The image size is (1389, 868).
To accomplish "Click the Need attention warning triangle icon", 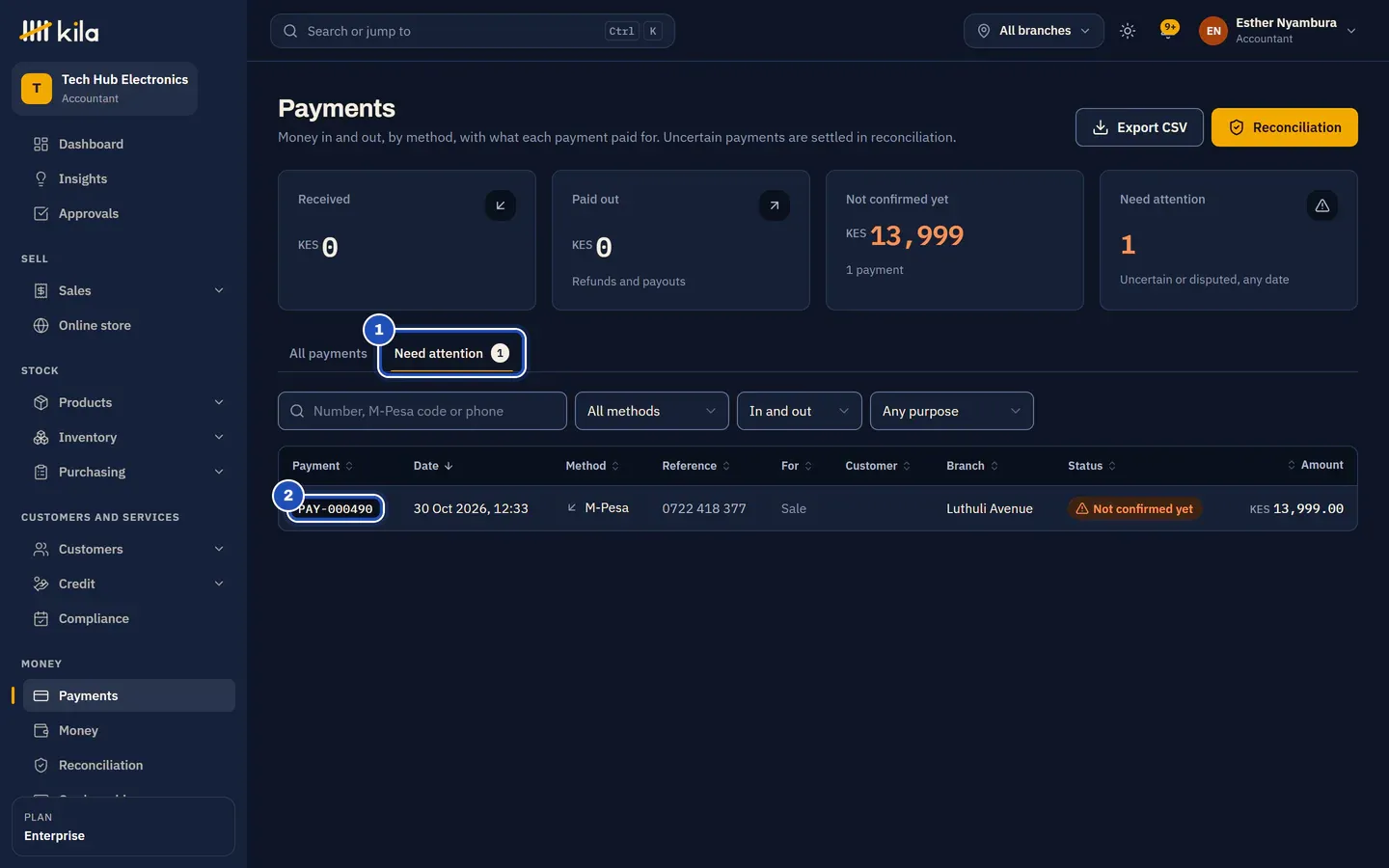I will 1322,205.
